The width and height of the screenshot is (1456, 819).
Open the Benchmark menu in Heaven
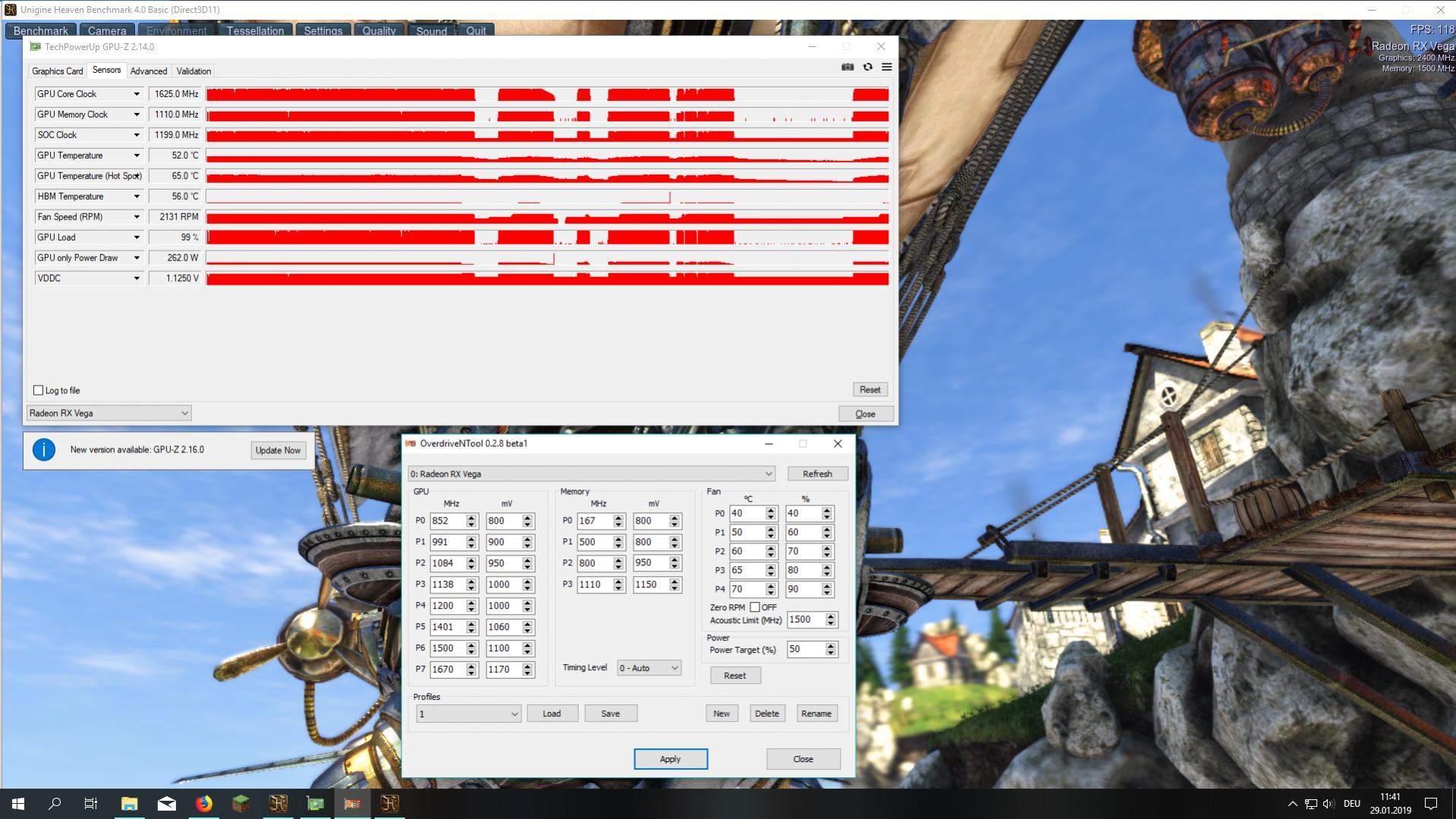[41, 30]
